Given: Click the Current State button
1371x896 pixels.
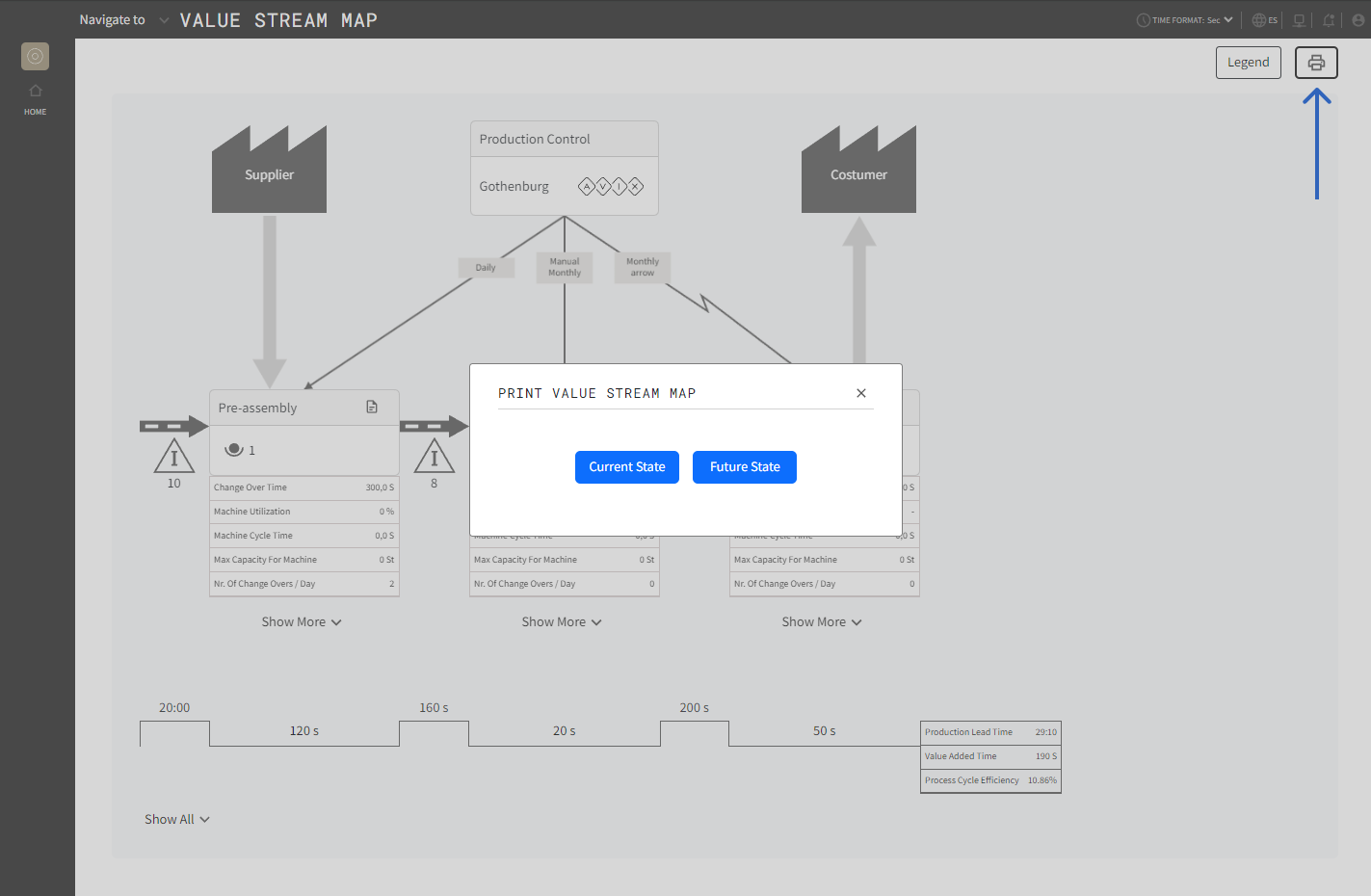Looking at the screenshot, I should click(x=626, y=467).
